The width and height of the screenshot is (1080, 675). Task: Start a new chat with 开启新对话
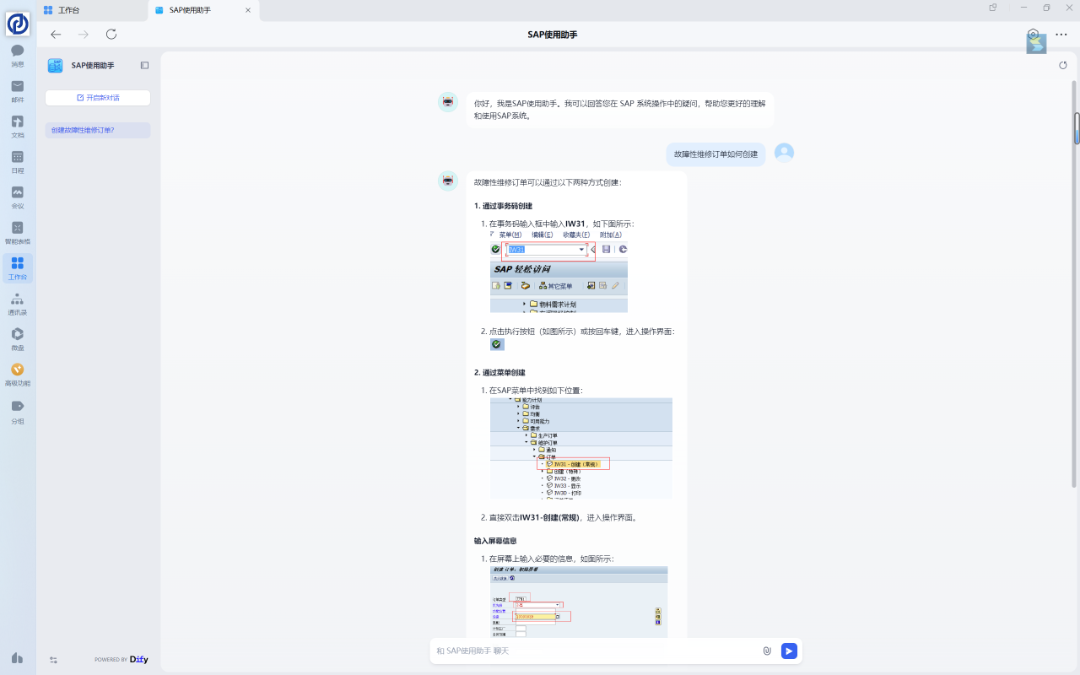pos(98,98)
